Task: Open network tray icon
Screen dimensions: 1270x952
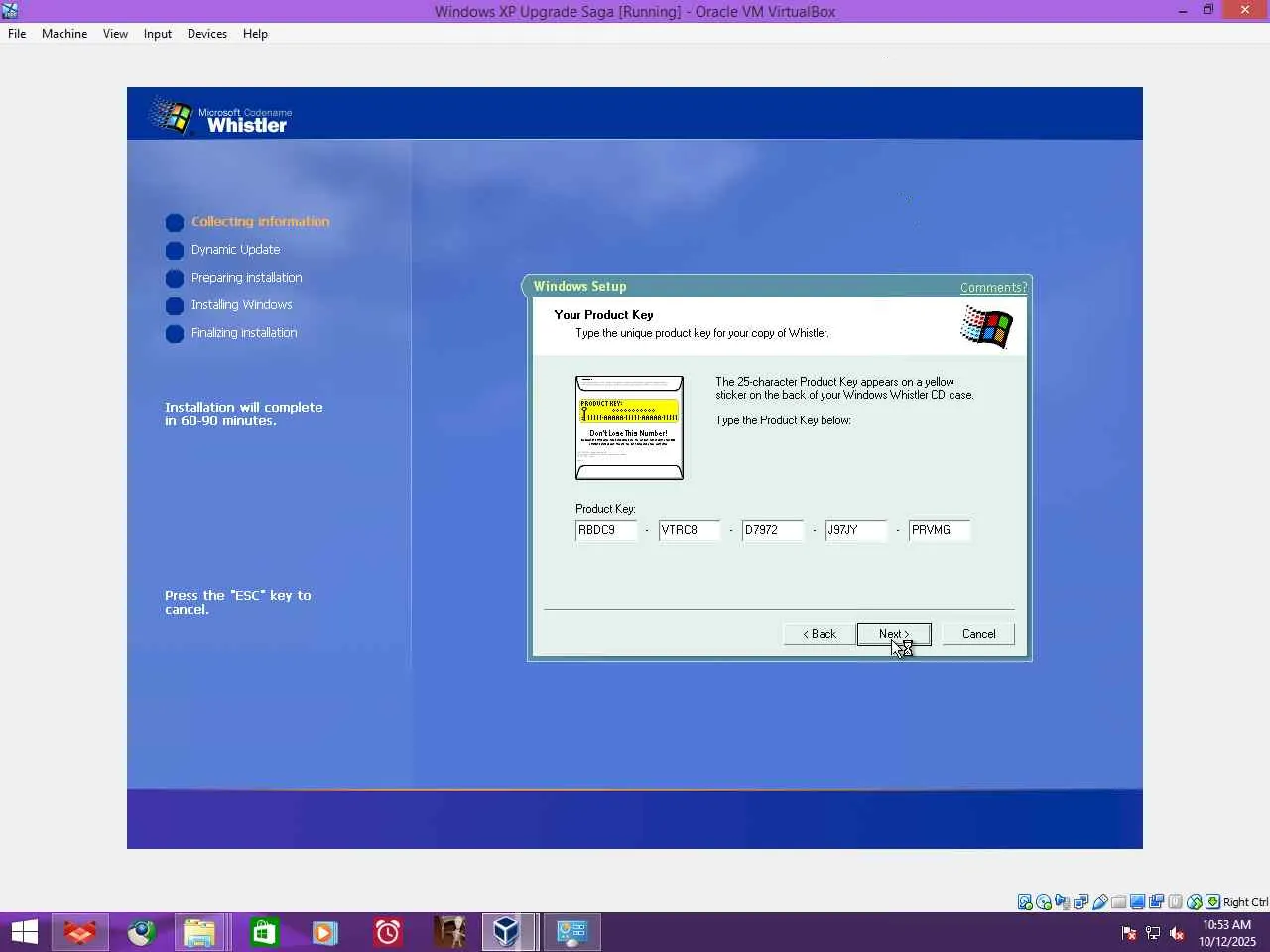Action: pyautogui.click(x=1153, y=932)
